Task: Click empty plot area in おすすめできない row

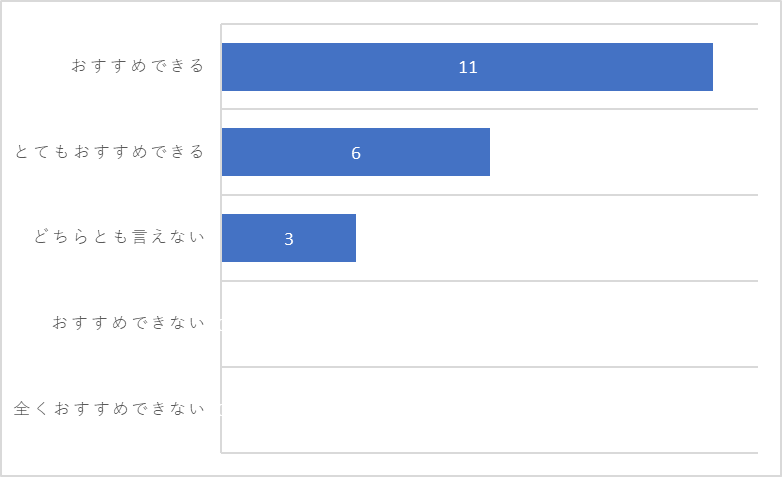Action: click(x=490, y=324)
